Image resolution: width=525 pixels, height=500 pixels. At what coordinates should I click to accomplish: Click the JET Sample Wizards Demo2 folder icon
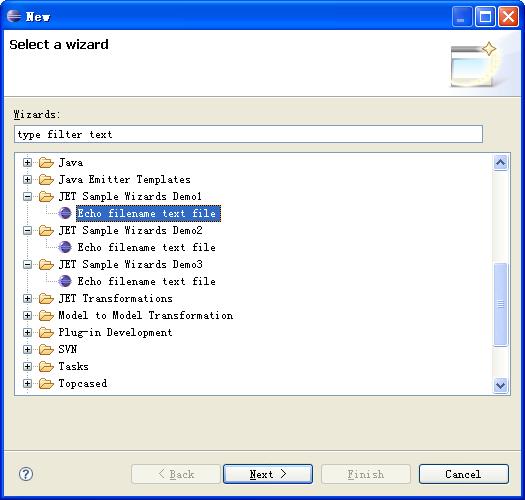click(46, 230)
